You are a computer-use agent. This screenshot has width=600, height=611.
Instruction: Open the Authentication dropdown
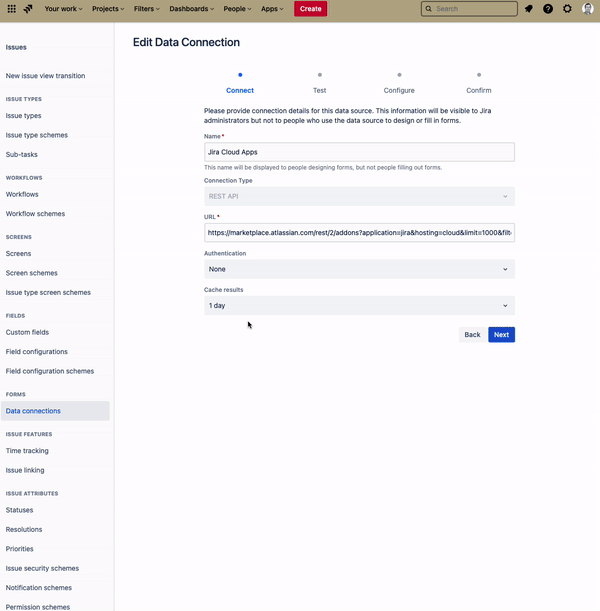(359, 269)
